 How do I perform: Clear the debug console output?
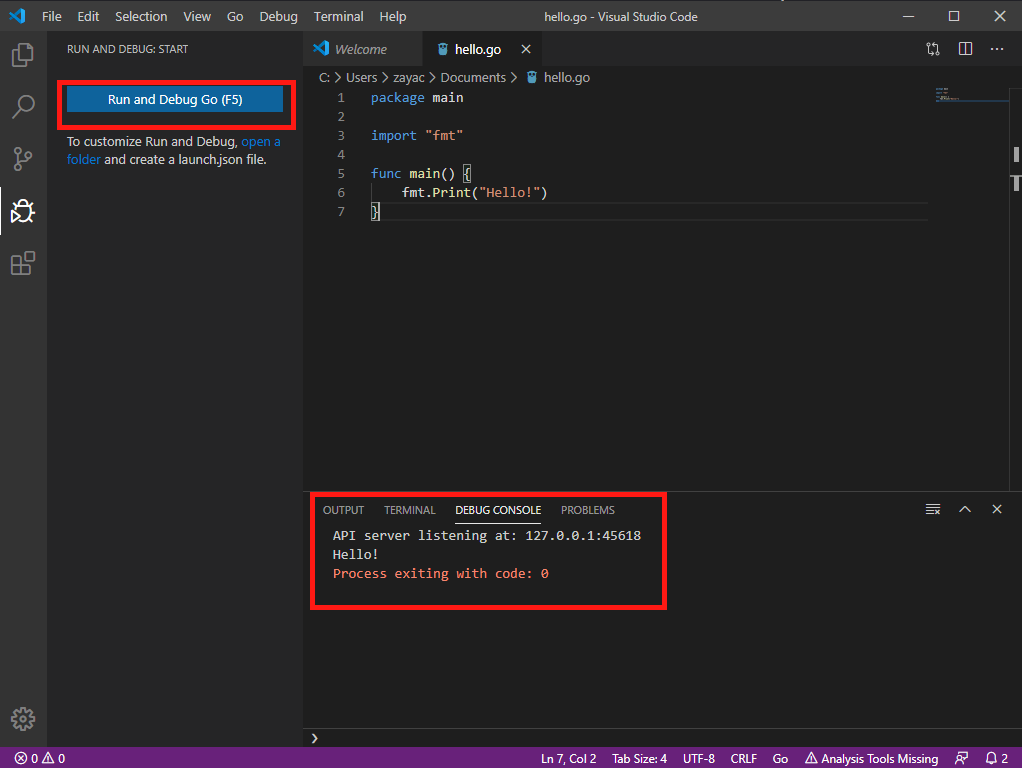933,509
